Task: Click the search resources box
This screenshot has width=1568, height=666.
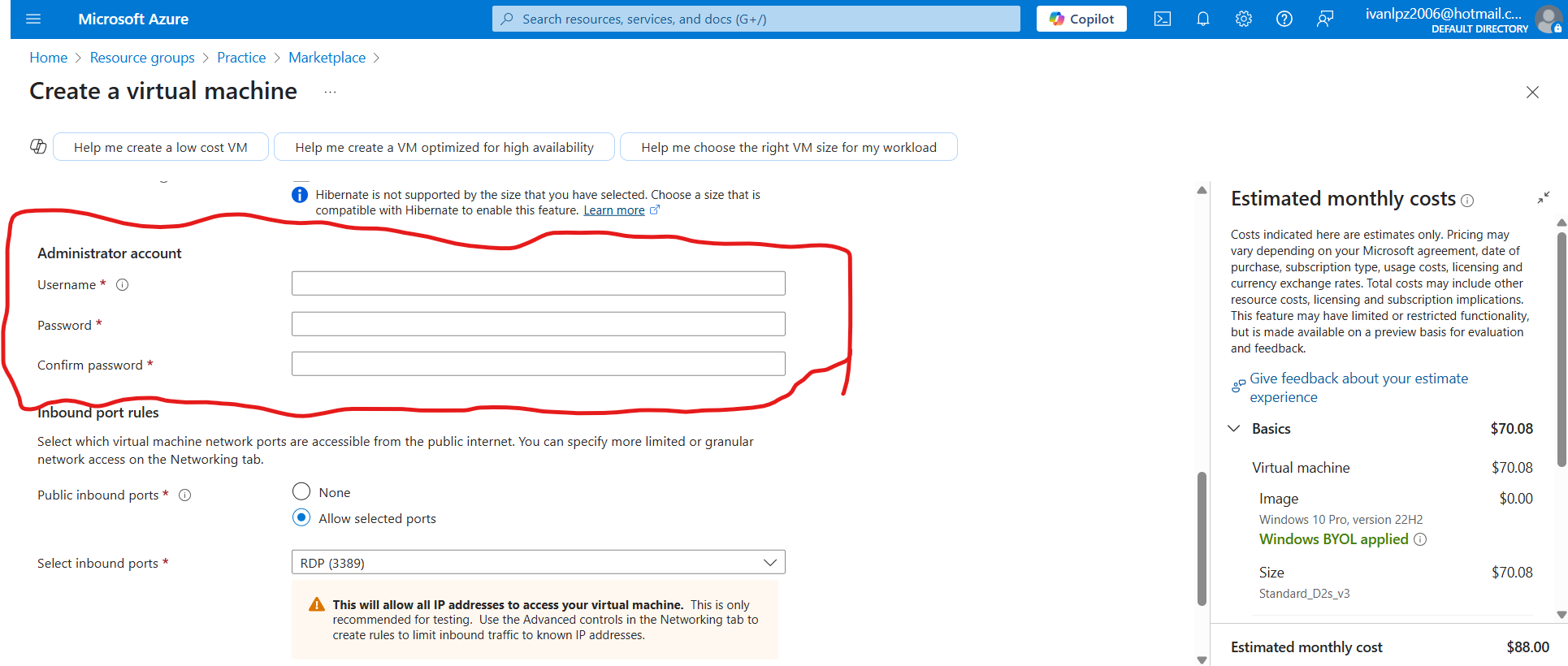Action: point(756,19)
